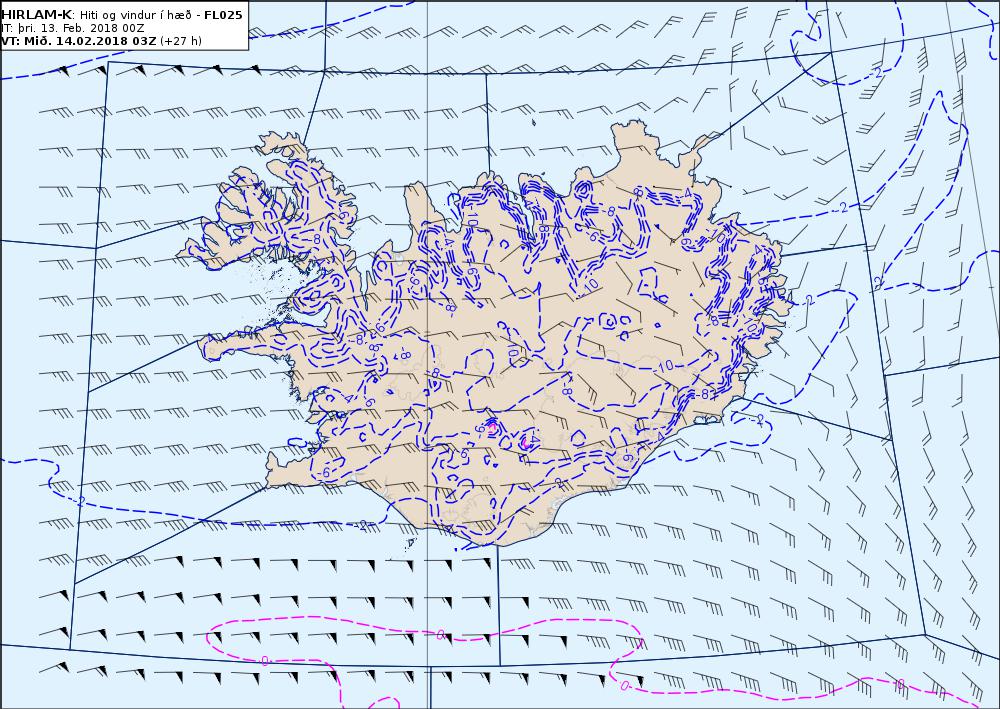Click the '(+27 h)' forecast offset text
The height and width of the screenshot is (709, 1000).
pos(180,41)
